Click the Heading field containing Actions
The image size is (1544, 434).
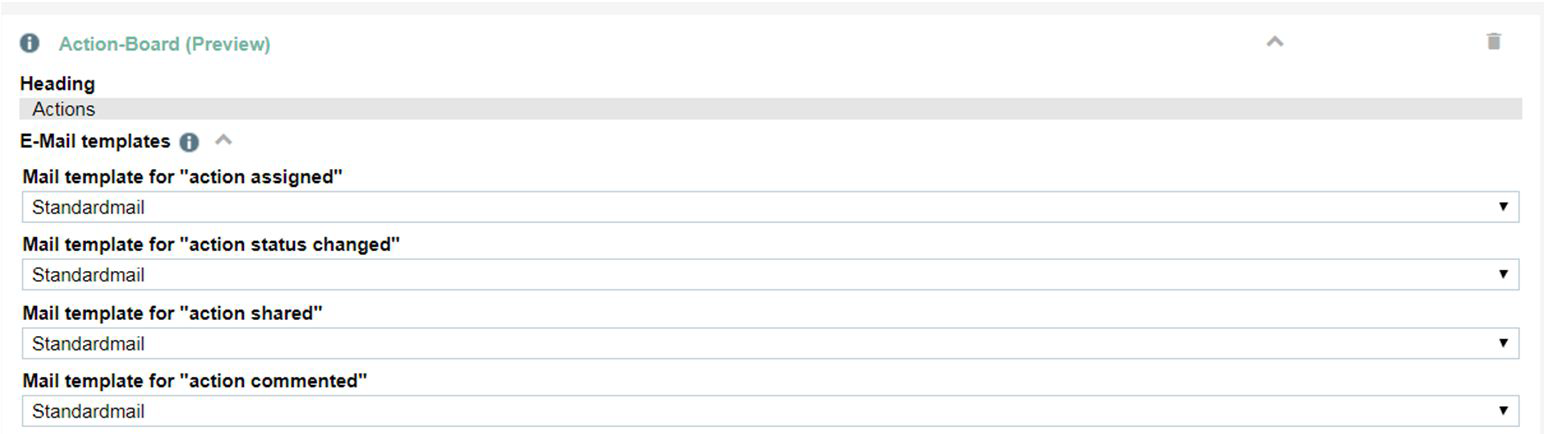[770, 109]
